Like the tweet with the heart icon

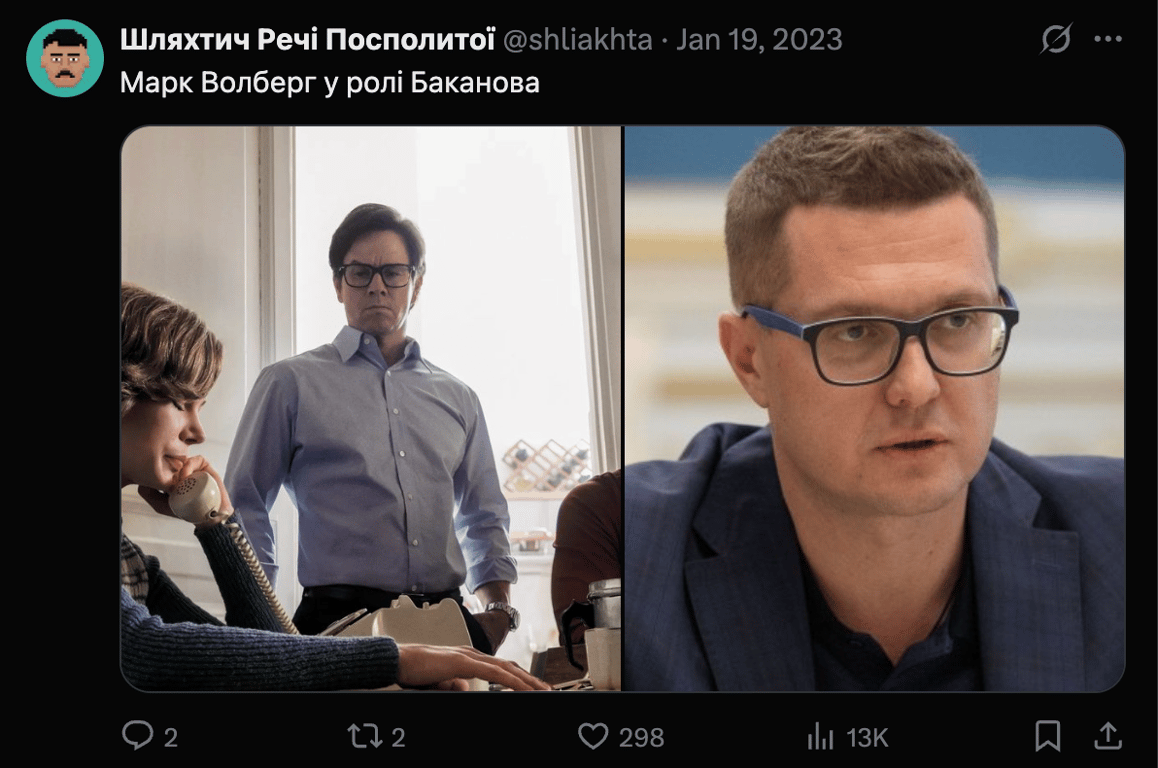point(592,736)
